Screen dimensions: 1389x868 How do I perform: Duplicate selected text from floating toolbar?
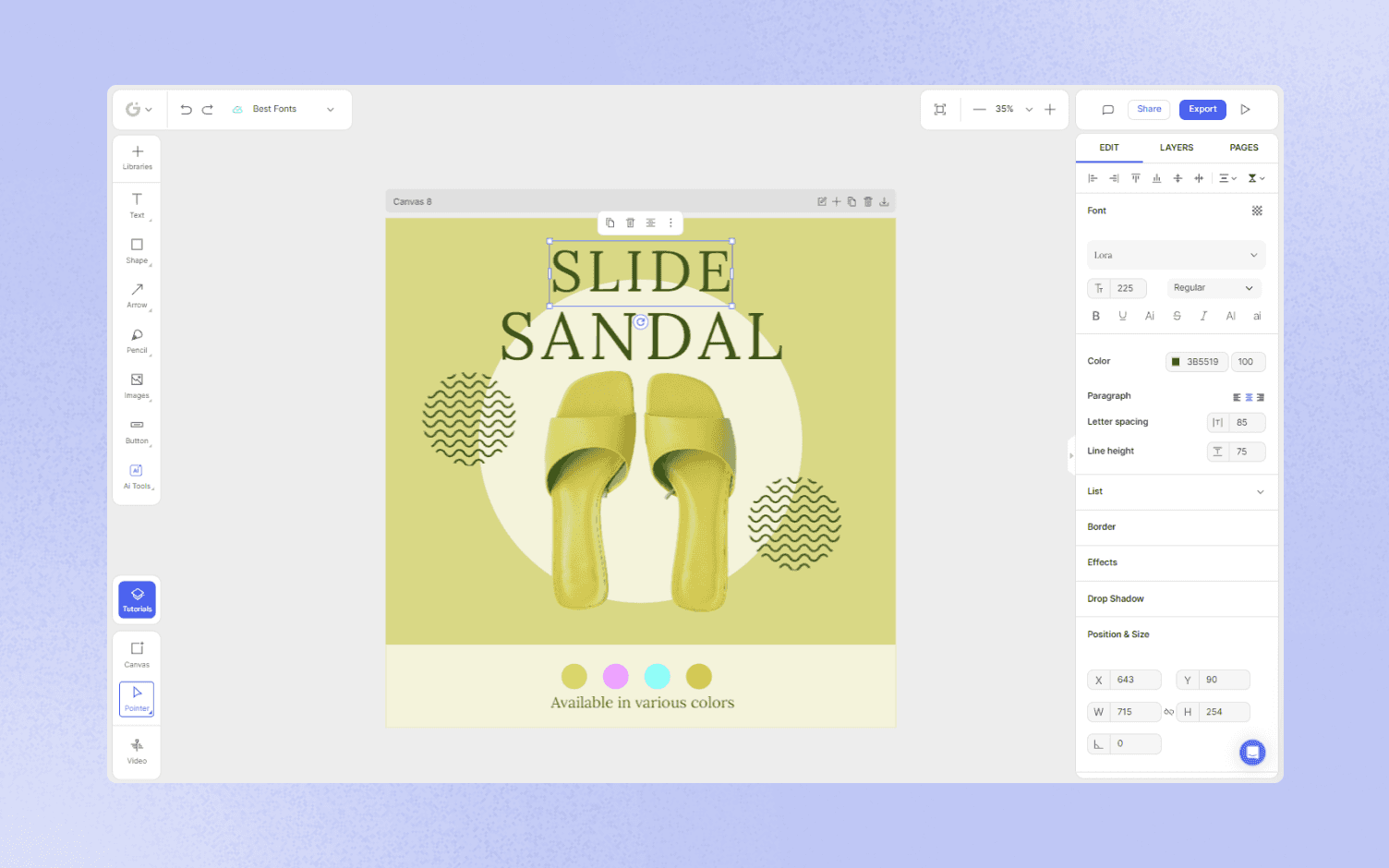pyautogui.click(x=610, y=223)
